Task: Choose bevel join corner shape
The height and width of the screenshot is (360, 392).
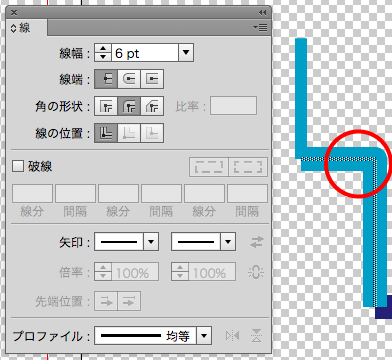Action: pyautogui.click(x=152, y=106)
